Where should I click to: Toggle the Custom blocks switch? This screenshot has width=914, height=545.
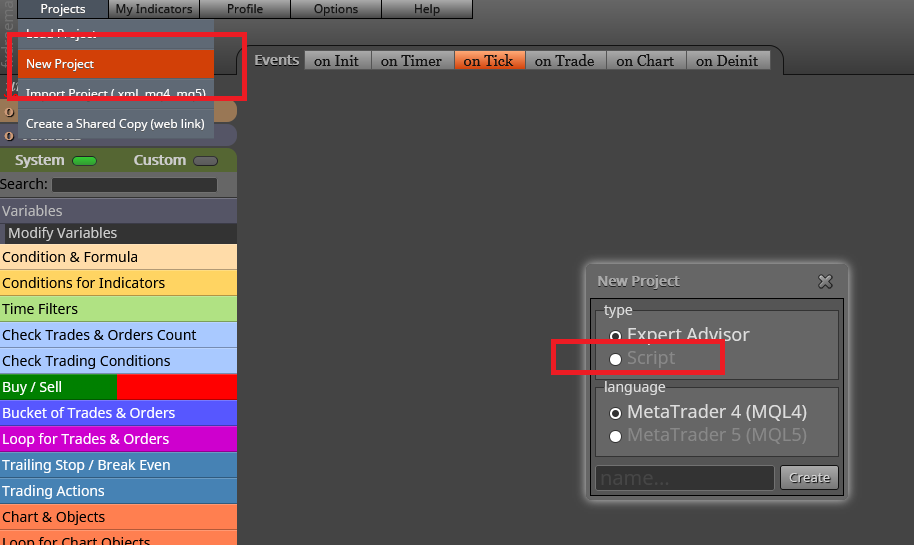coord(205,161)
